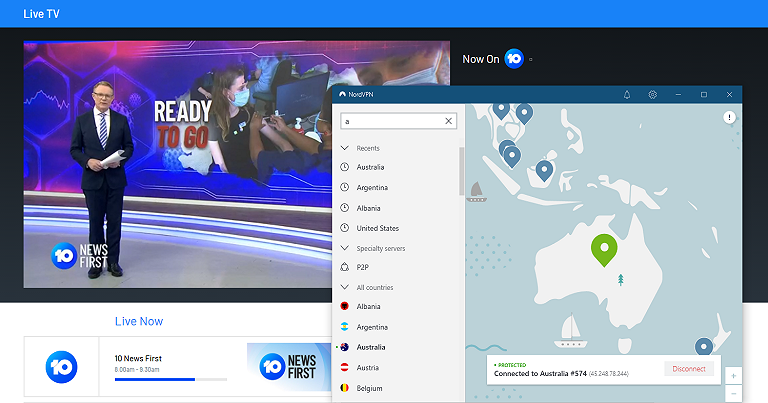768x403 pixels.
Task: Click the program progress bar
Action: (170, 379)
